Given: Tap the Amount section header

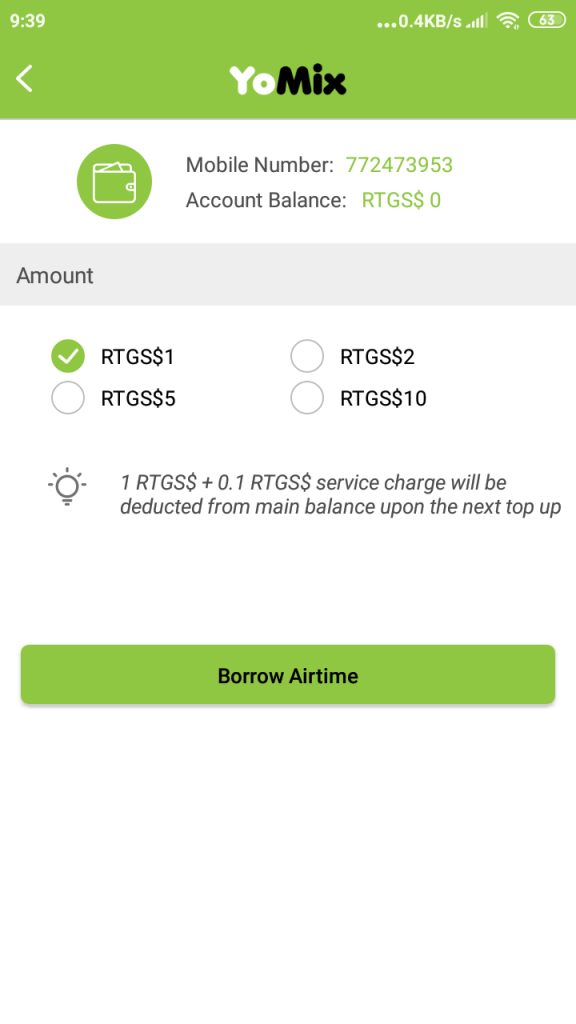Looking at the screenshot, I should tap(288, 274).
